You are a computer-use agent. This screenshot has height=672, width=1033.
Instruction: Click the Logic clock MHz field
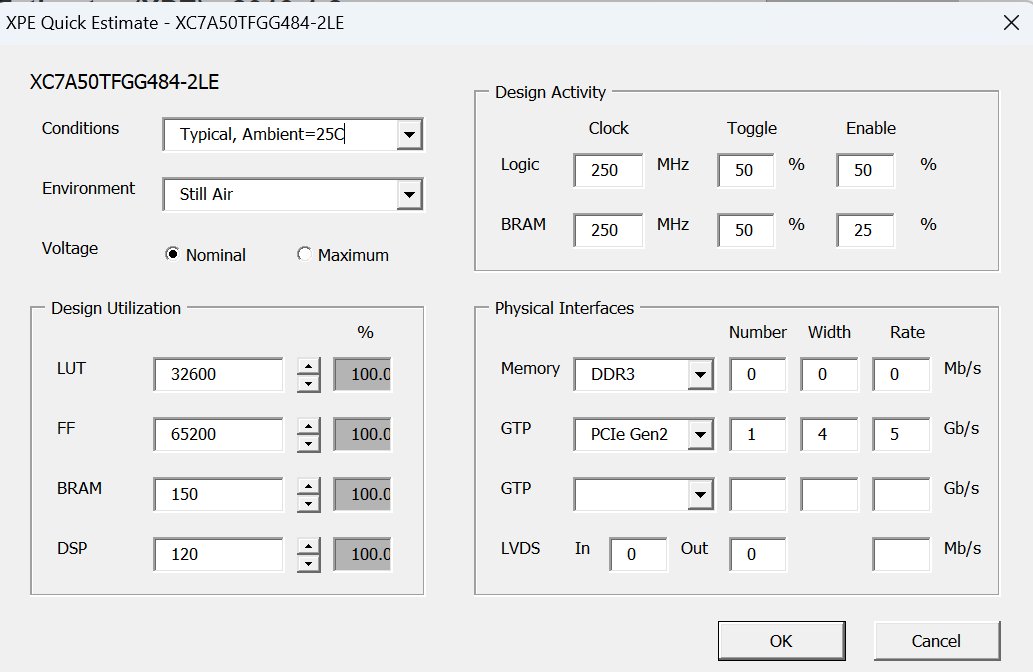608,170
